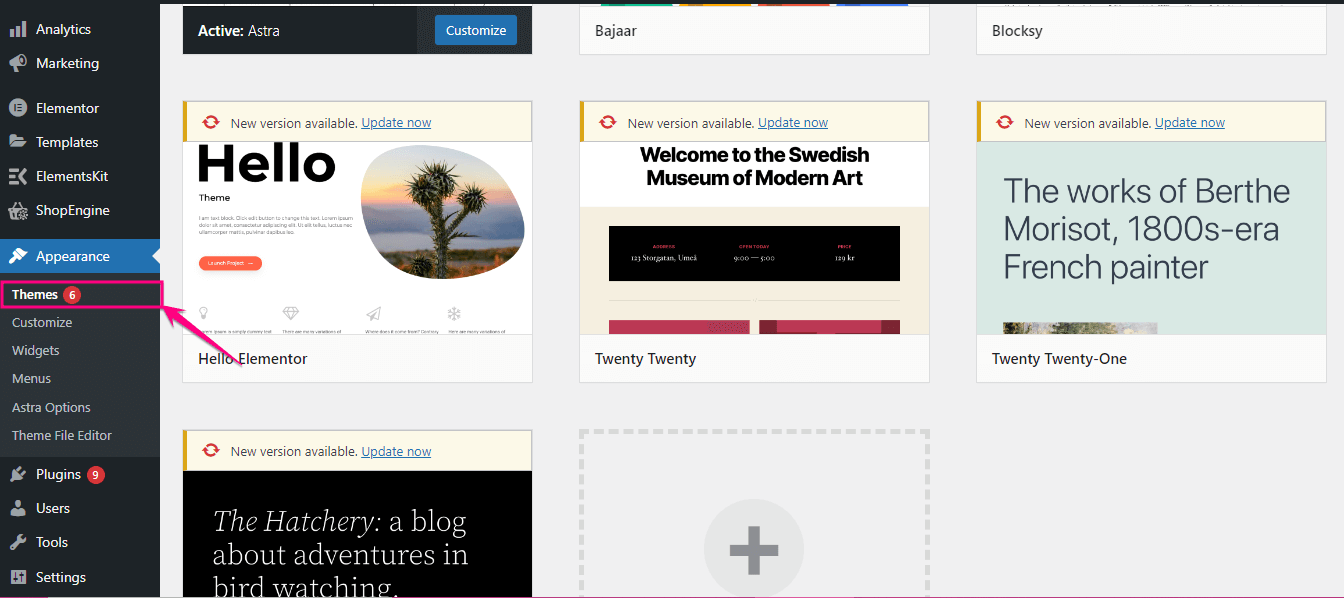Go to the Menus submenu item
Image resolution: width=1344 pixels, height=598 pixels.
[31, 378]
